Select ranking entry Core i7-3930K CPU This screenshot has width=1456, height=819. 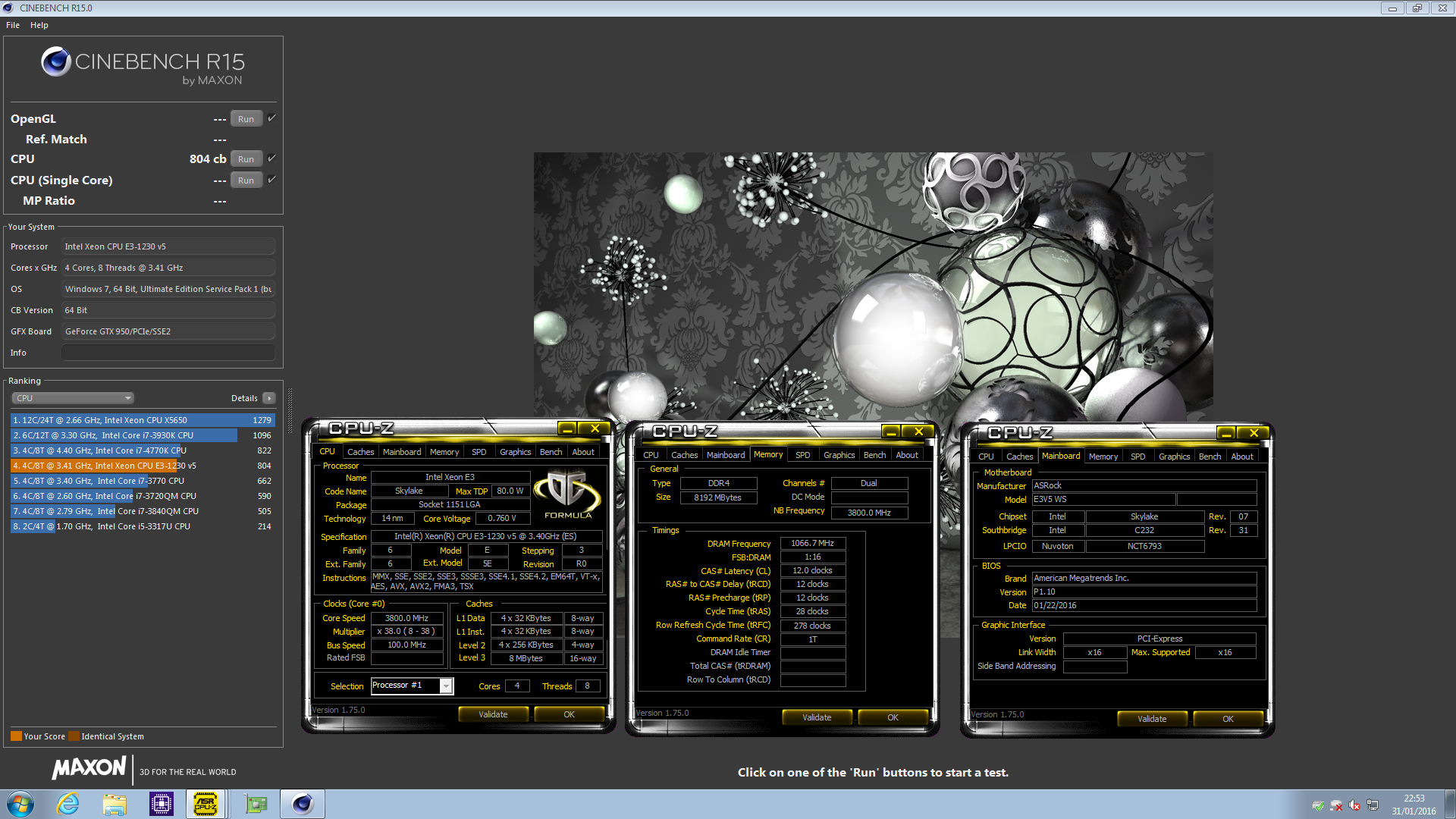tap(143, 435)
